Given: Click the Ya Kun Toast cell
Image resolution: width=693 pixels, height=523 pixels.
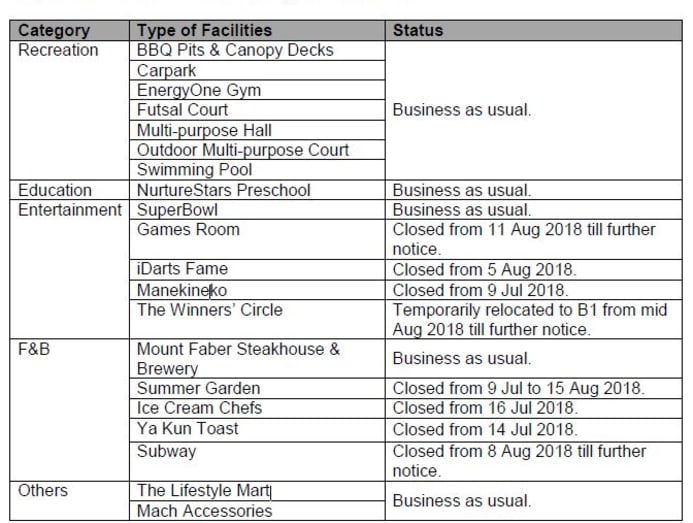Looking at the screenshot, I should click(187, 428).
